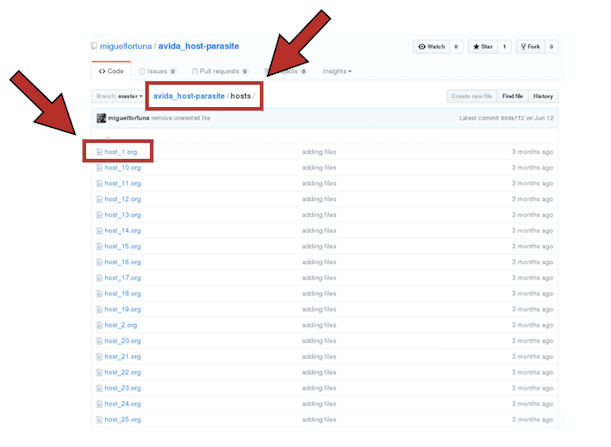
Task: Click the Find file button
Action: pyautogui.click(x=512, y=96)
